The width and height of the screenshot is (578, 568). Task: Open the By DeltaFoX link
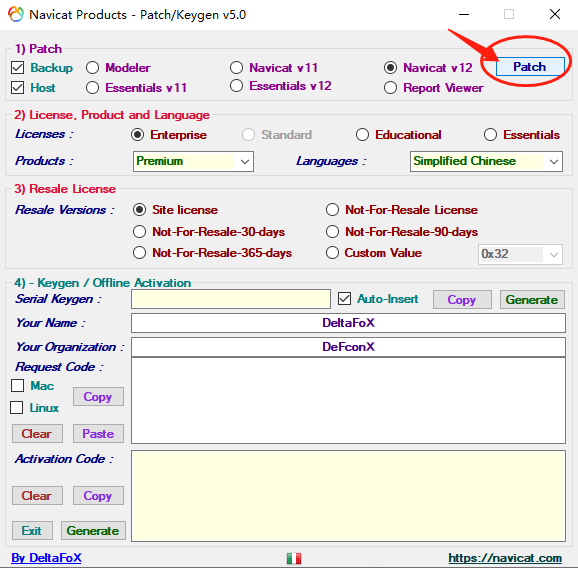click(46, 558)
